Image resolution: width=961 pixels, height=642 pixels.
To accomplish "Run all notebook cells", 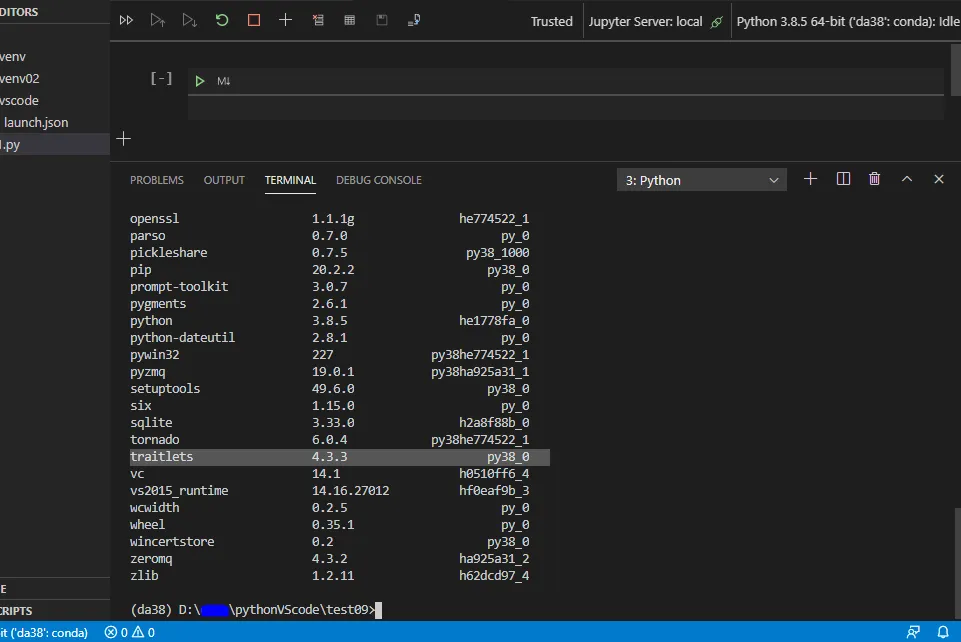I will 126,20.
